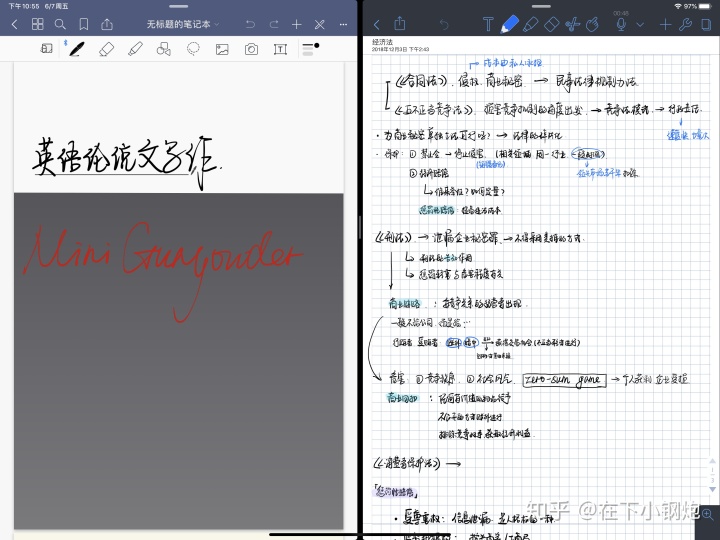720x540 pixels.
Task: Edit the note title 经济法
Action: pyautogui.click(x=382, y=42)
